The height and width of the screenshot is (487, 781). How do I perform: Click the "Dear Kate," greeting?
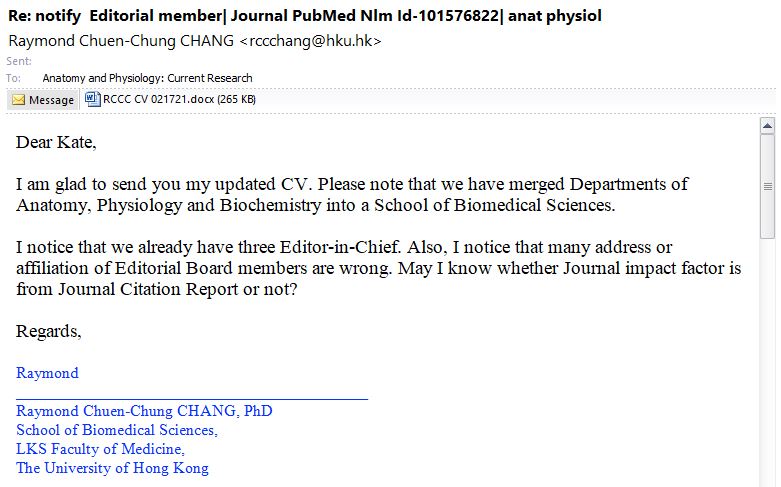56,143
